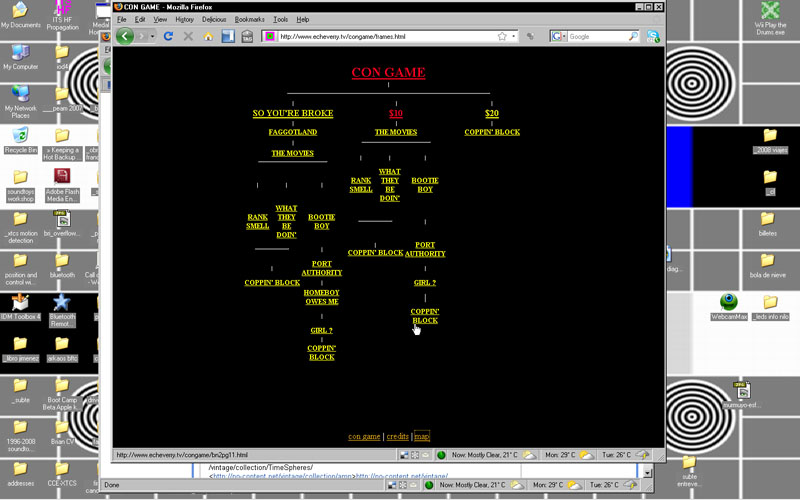Open the Recycle Bin desktop icon
This screenshot has height=500, width=800.
tap(20, 135)
